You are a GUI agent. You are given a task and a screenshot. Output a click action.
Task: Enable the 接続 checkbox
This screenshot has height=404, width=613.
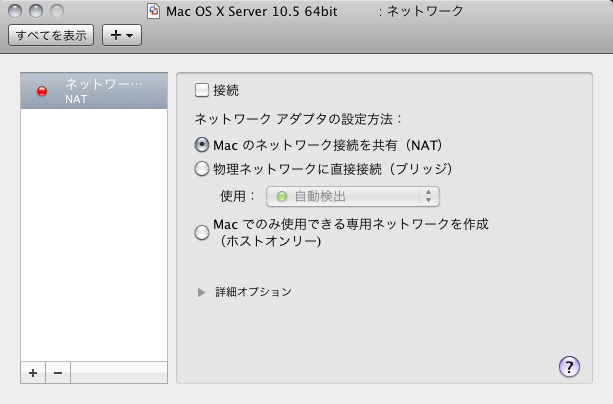tap(202, 90)
